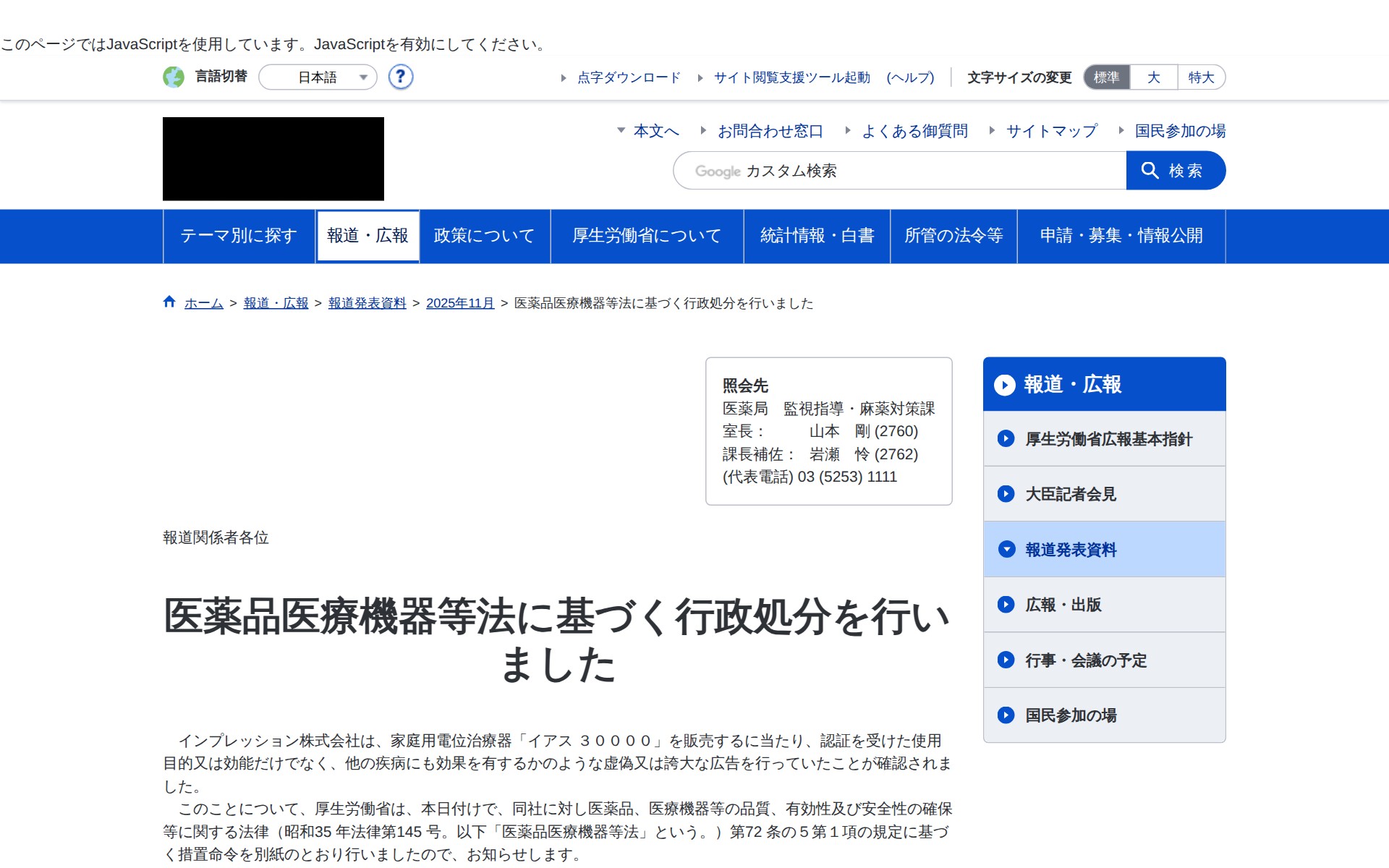
Task: Click the arrow icon beside 国民参加の場
Action: click(1005, 715)
